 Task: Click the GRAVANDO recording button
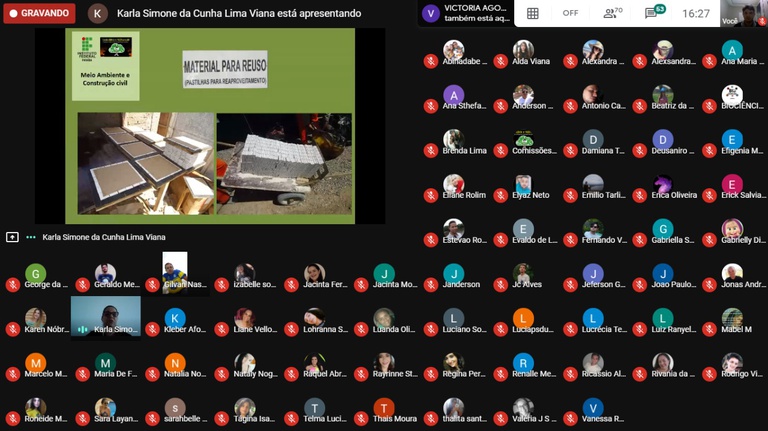point(39,13)
